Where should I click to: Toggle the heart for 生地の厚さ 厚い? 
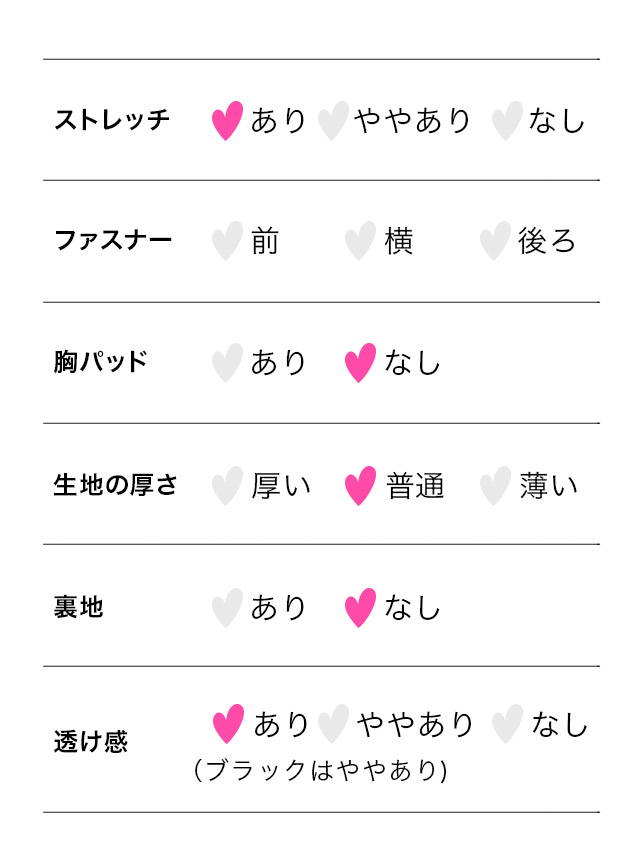pyautogui.click(x=228, y=486)
